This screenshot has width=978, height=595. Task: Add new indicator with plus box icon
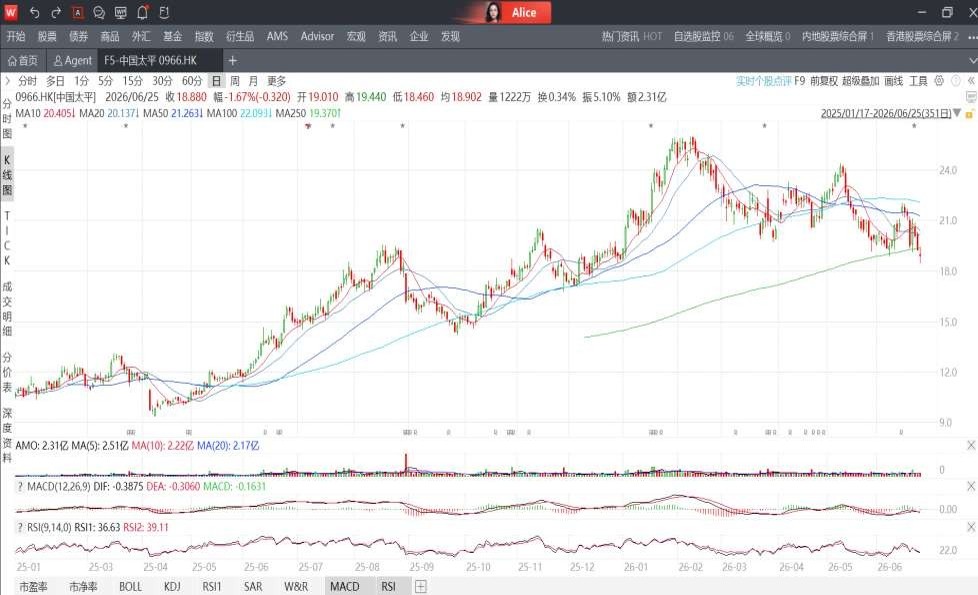[421, 586]
